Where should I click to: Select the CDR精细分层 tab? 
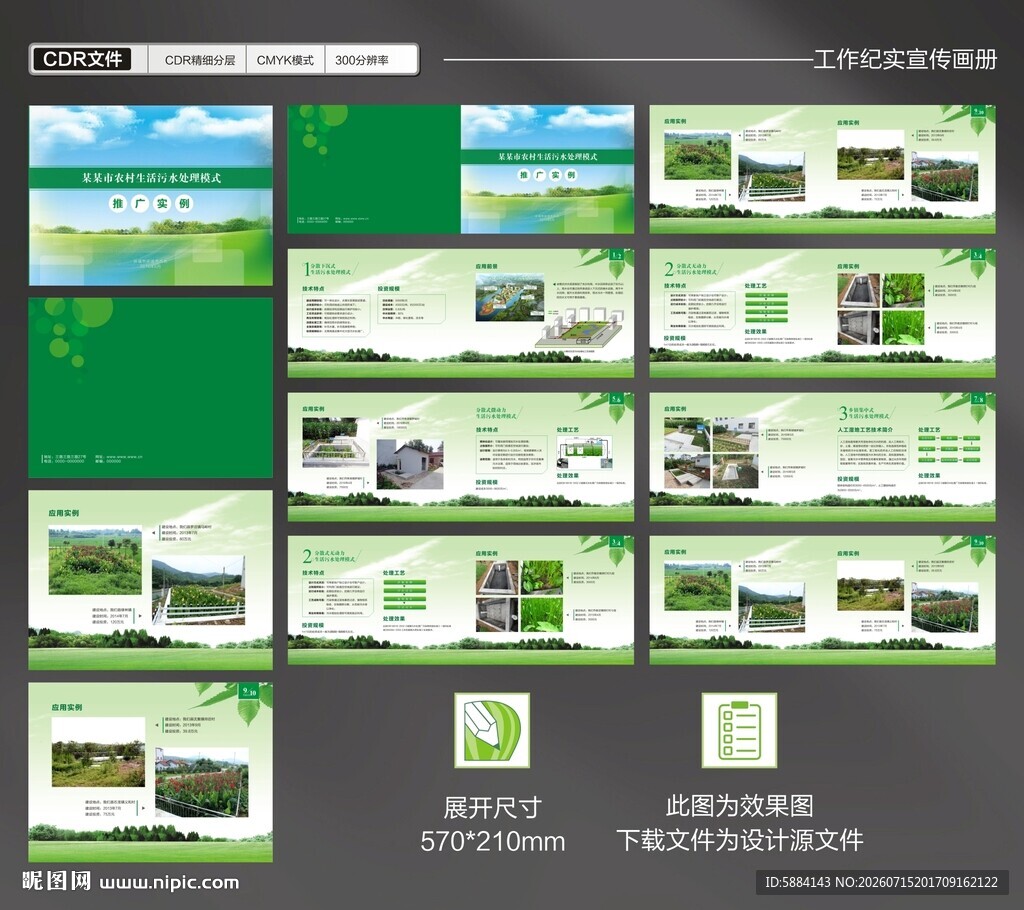(x=200, y=60)
